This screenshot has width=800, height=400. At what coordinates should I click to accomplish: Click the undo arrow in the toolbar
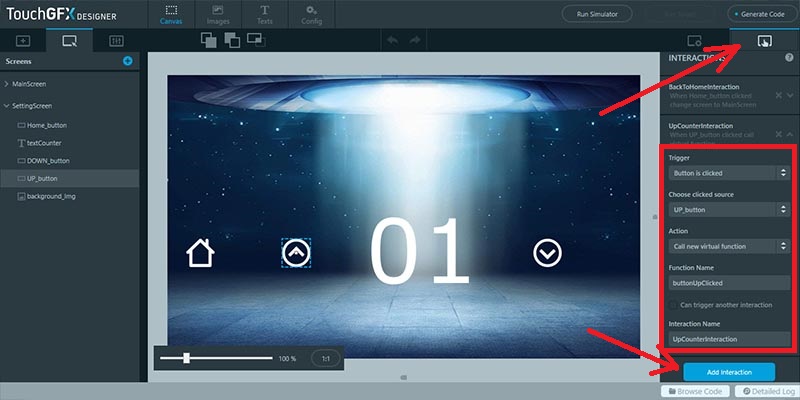point(391,40)
